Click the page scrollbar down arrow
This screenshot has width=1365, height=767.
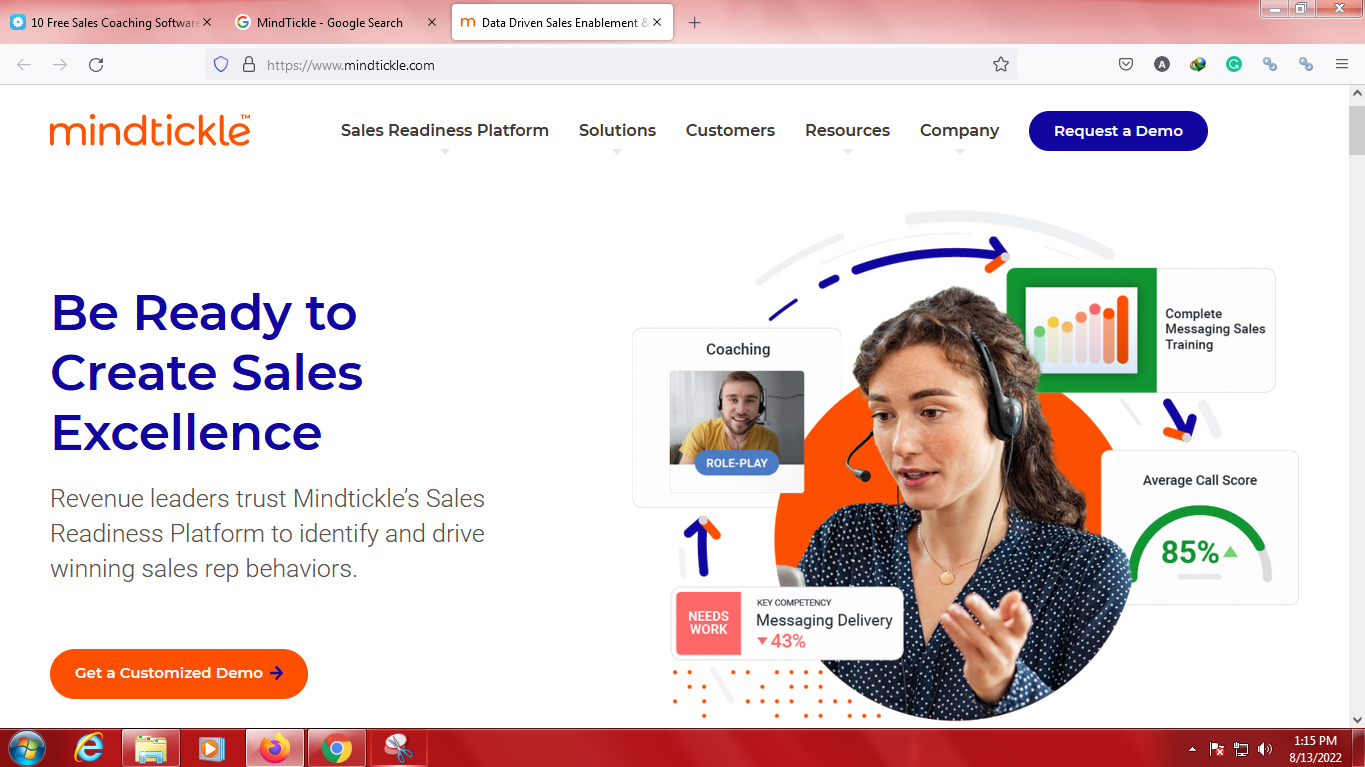pos(1356,719)
